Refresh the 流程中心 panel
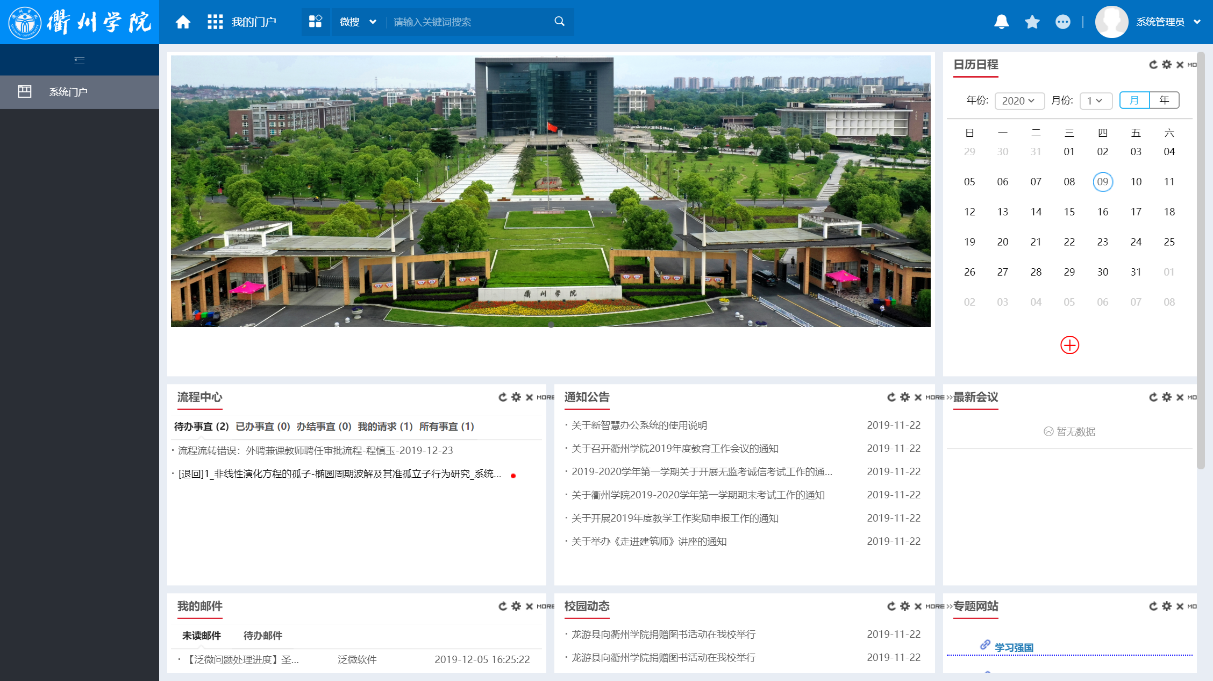This screenshot has width=1213, height=681. 503,397
